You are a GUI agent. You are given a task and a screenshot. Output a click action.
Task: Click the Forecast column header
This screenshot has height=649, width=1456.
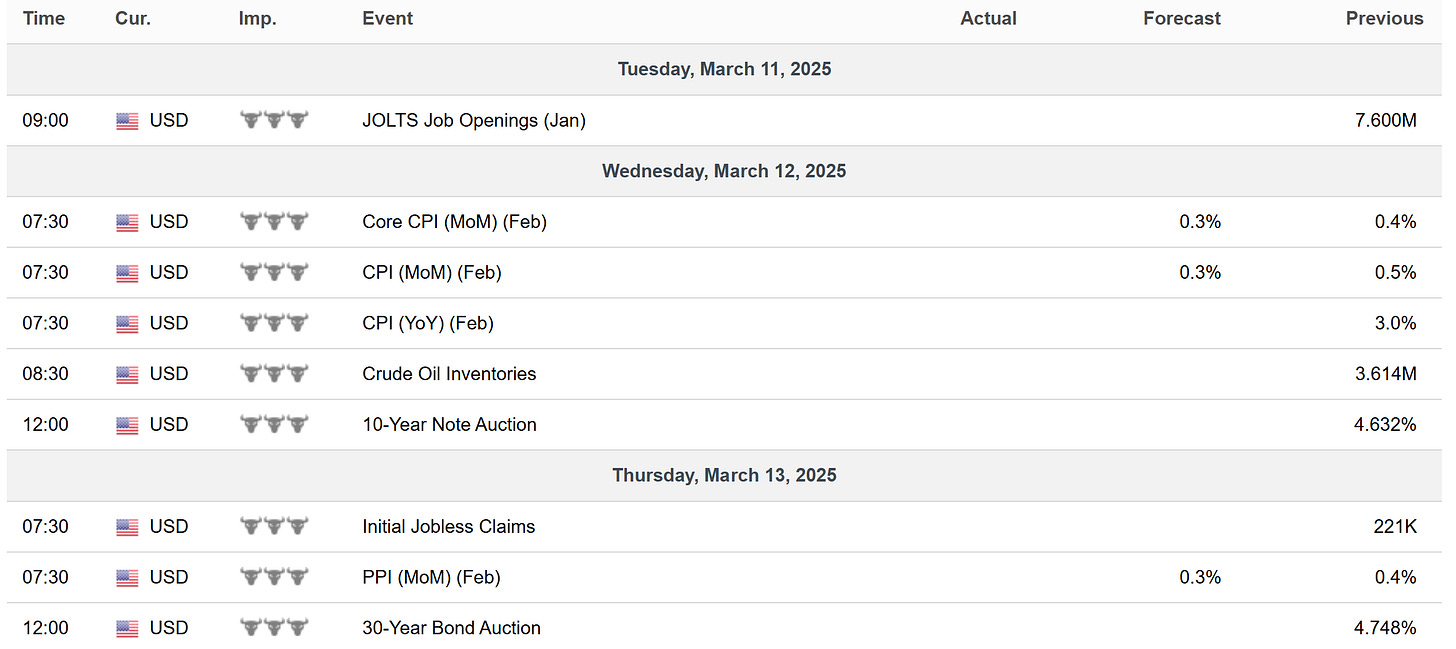pyautogui.click(x=1182, y=19)
